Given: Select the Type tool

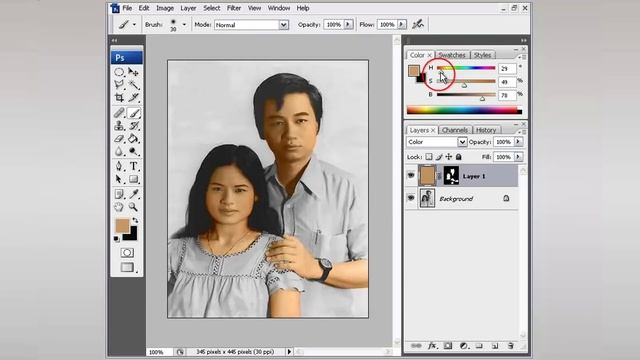Looking at the screenshot, I should pyautogui.click(x=133, y=167).
